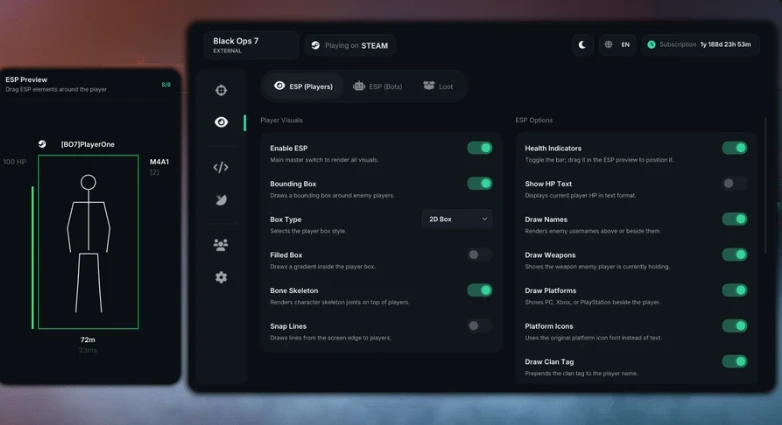This screenshot has width=782, height=425.
Task: Click the globe language icon
Action: (608, 44)
